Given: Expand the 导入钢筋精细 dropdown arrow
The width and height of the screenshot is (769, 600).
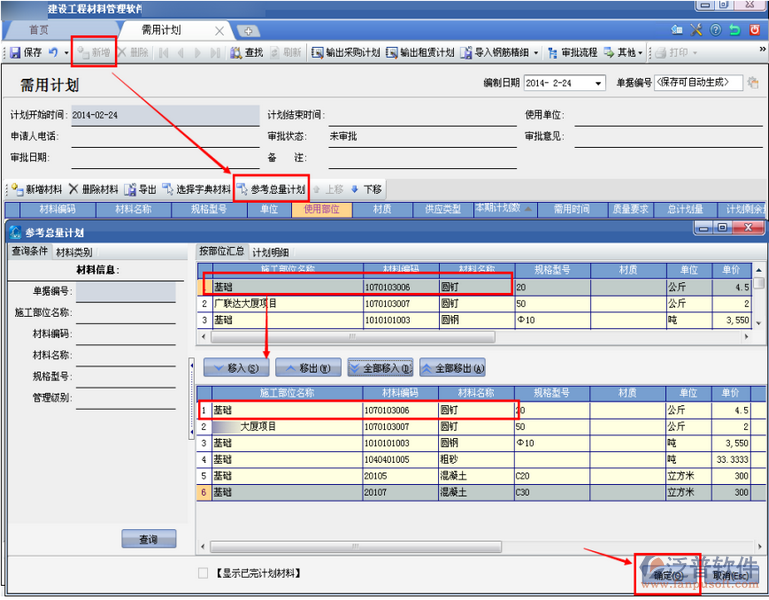Looking at the screenshot, I should tap(536, 52).
